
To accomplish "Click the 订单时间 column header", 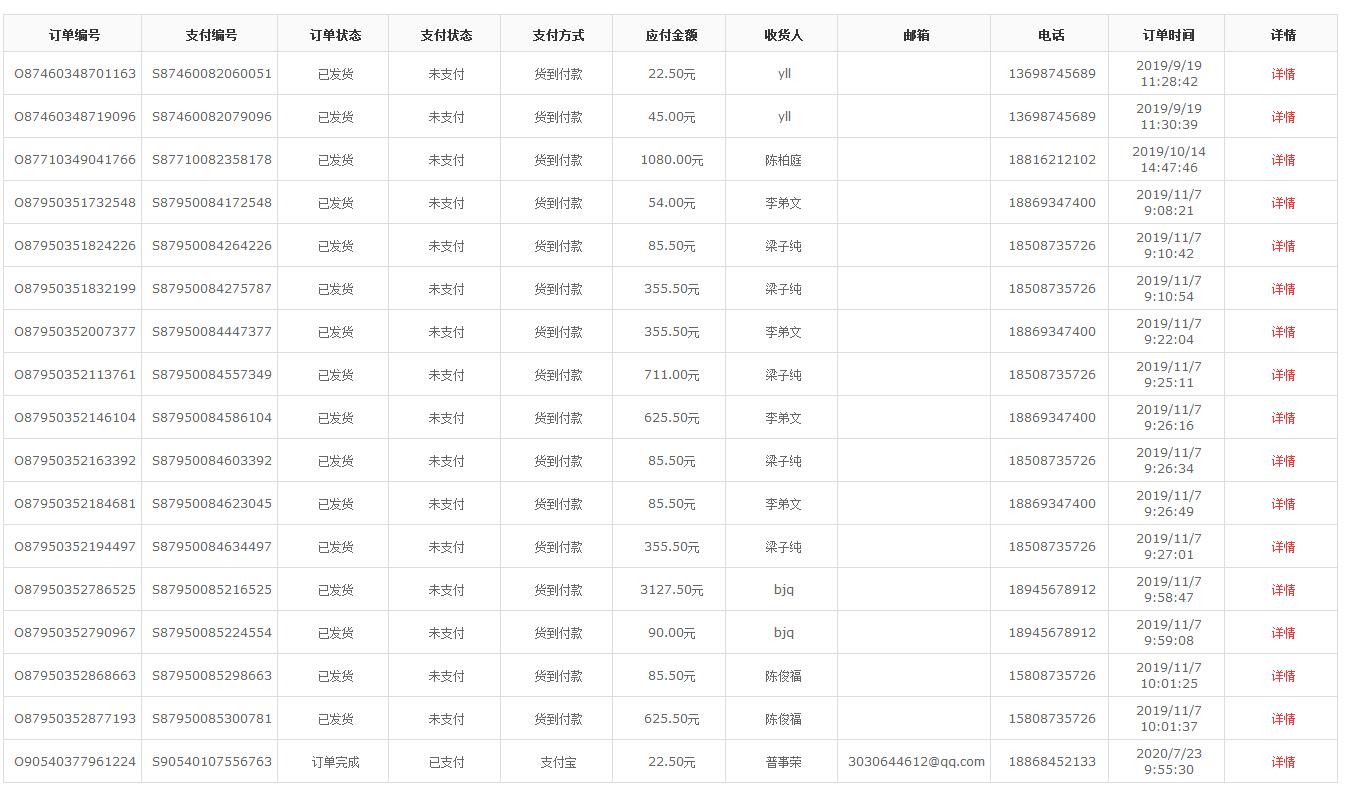I will tap(1168, 35).
